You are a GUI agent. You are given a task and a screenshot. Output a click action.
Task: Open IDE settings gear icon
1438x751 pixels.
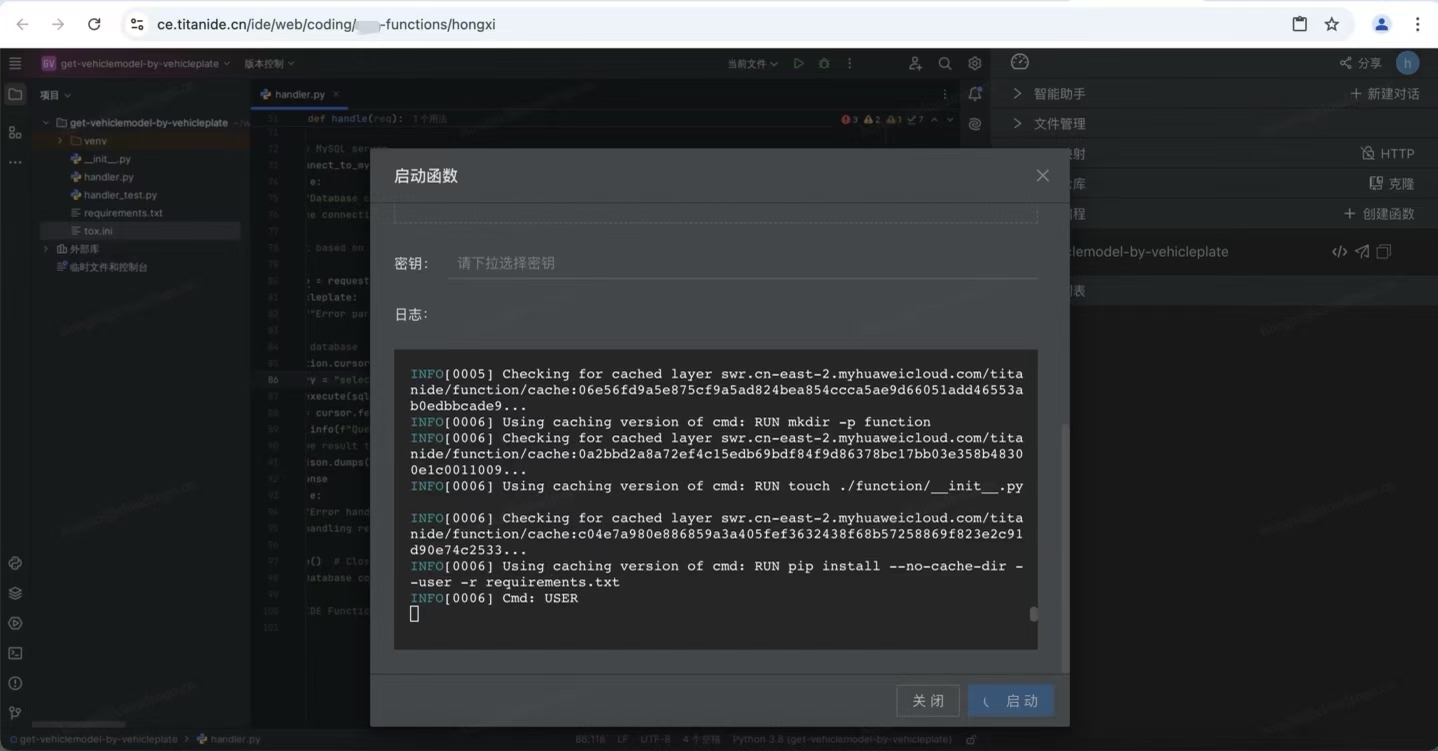pyautogui.click(x=974, y=64)
